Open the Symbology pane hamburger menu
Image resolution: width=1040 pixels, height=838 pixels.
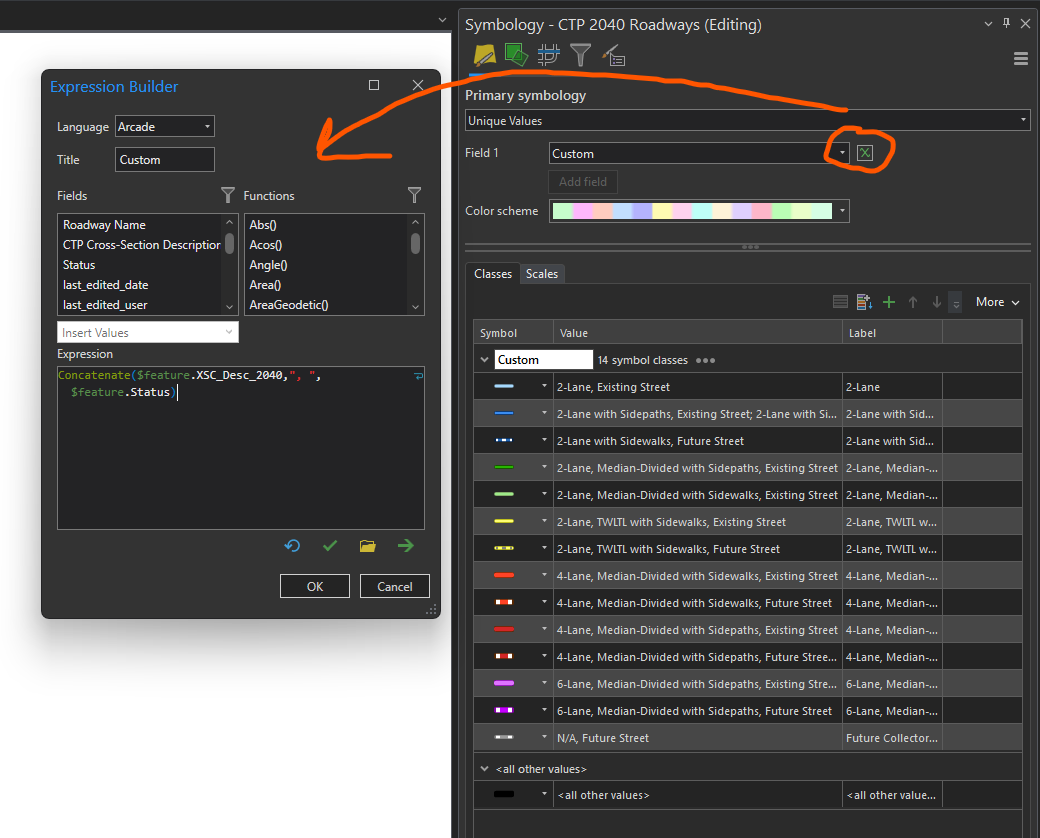1020,58
